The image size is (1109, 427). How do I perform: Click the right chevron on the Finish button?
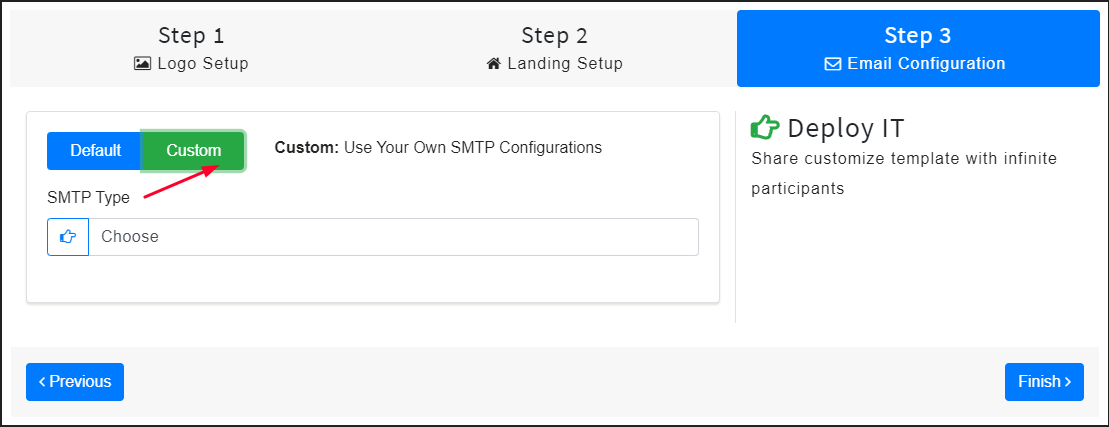1068,382
